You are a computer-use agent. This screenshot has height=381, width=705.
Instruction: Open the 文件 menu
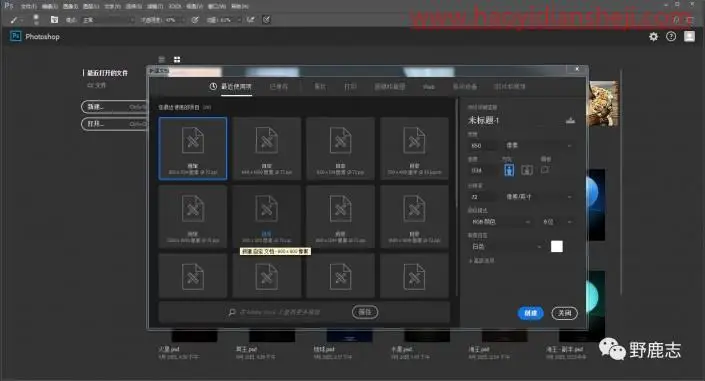28,6
